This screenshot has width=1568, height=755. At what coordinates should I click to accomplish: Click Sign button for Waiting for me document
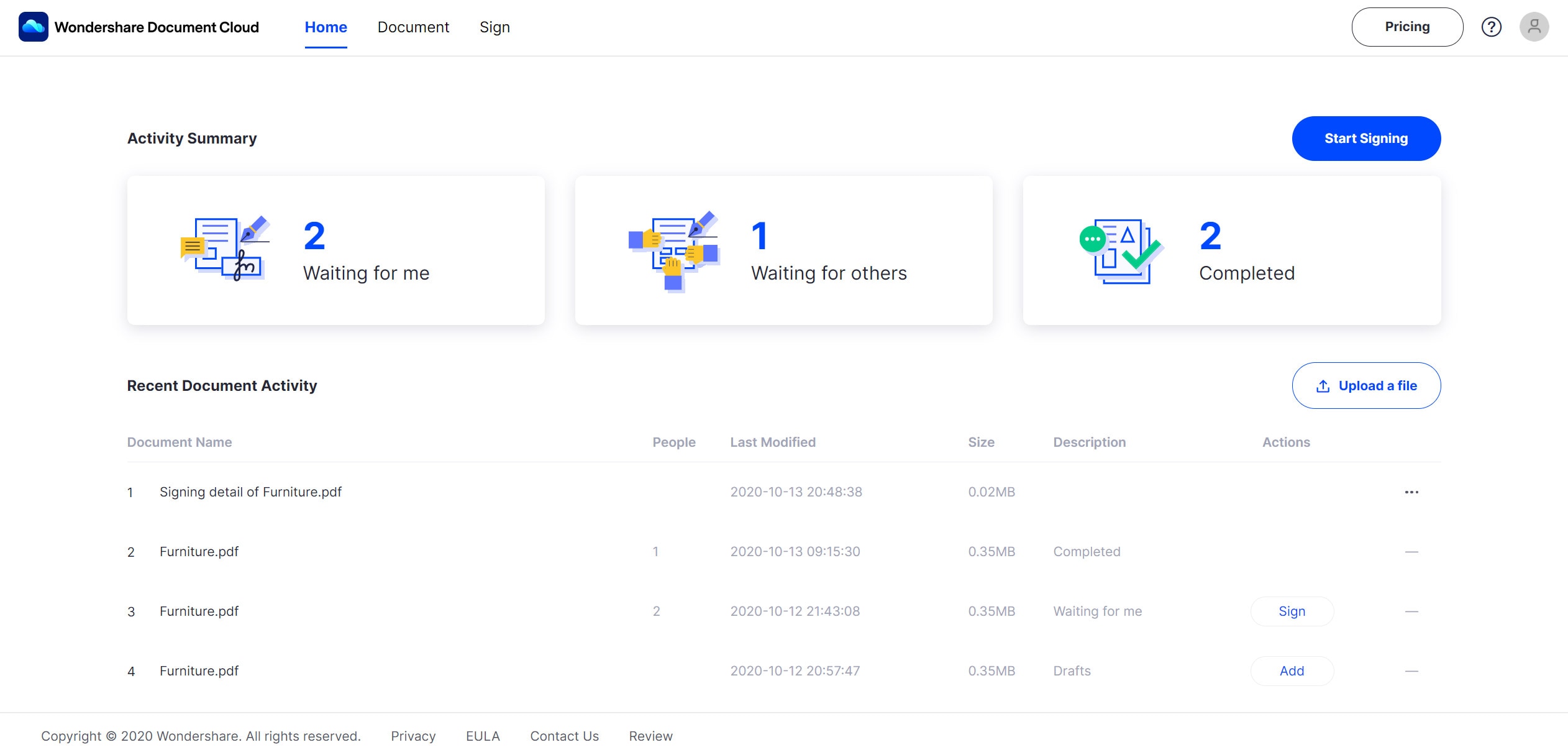pyautogui.click(x=1292, y=611)
